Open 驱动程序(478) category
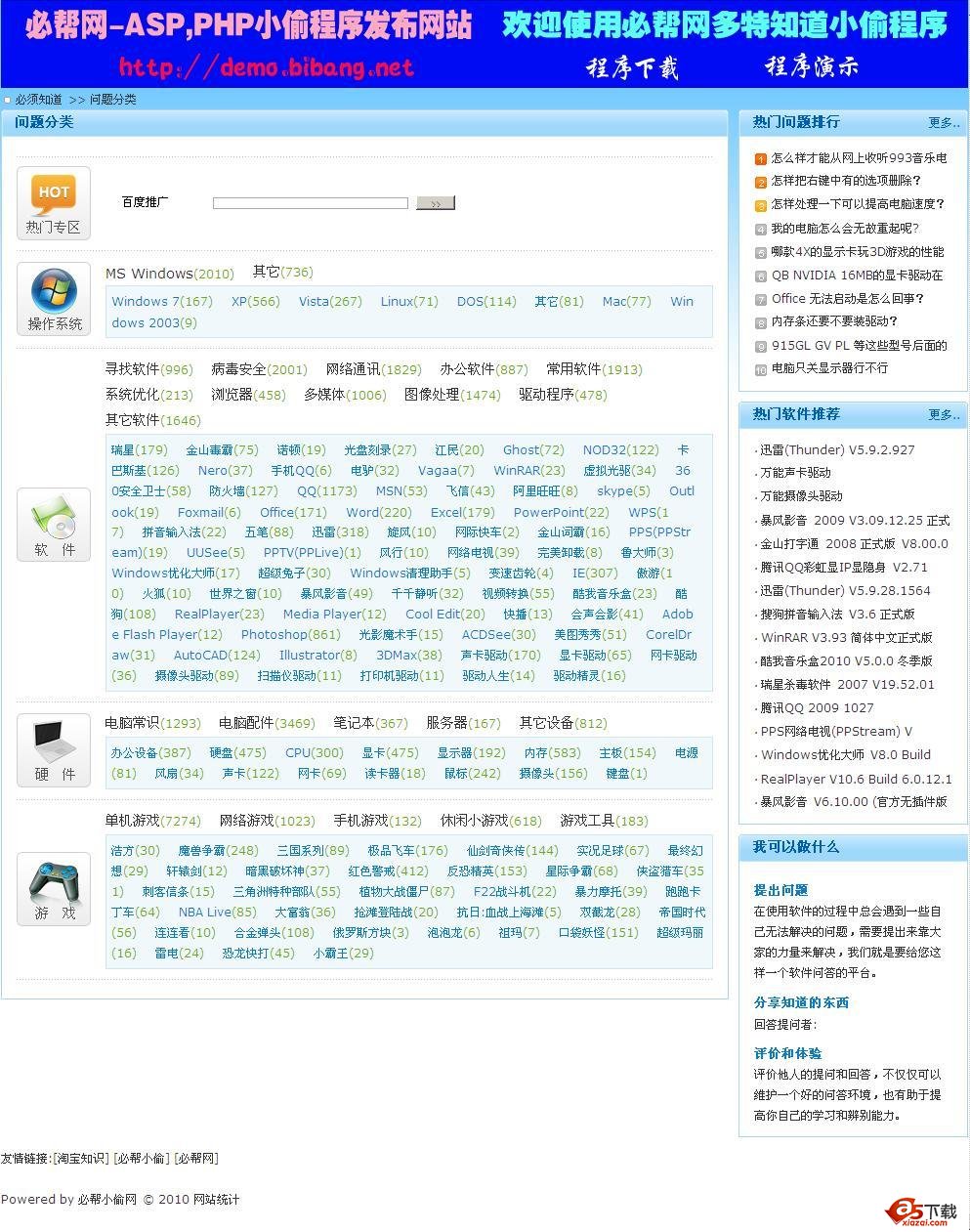 pyautogui.click(x=563, y=395)
